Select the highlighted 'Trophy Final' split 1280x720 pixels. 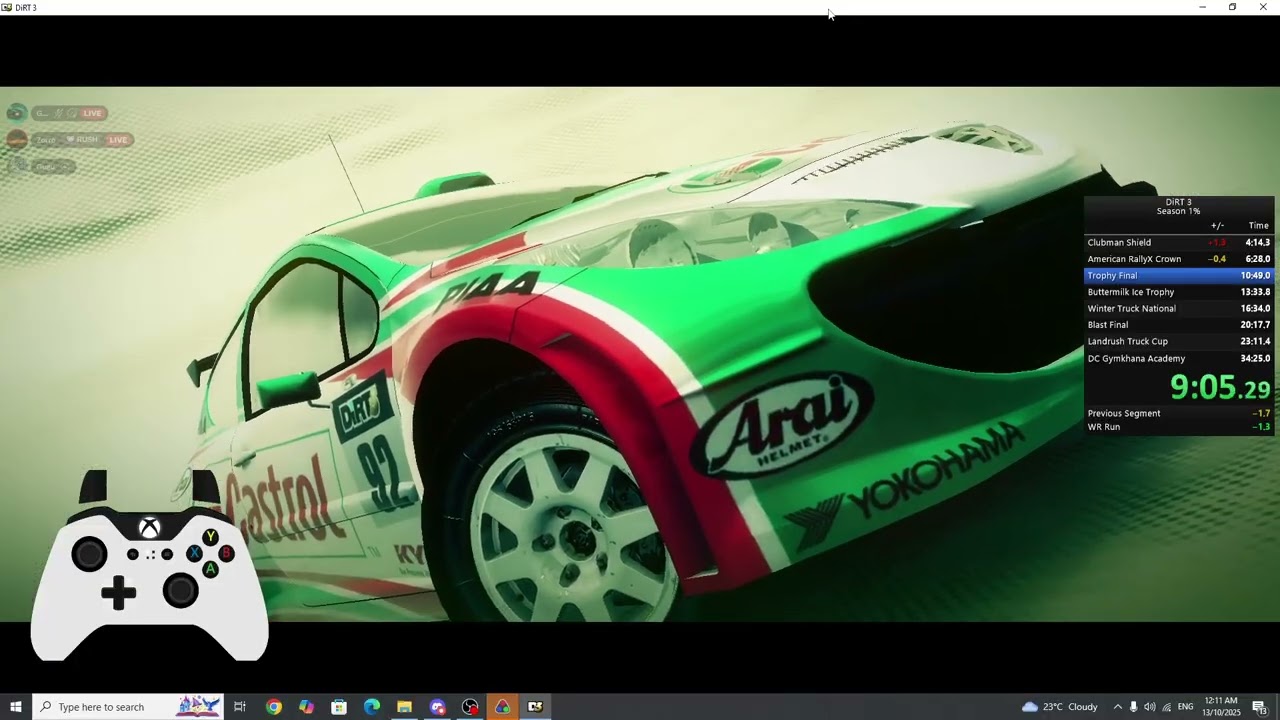(x=1178, y=275)
